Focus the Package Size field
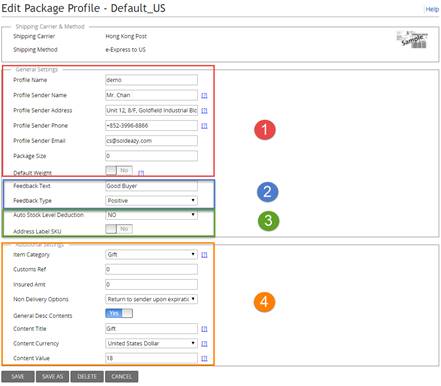Screen dimensions: 441x386 point(151,156)
